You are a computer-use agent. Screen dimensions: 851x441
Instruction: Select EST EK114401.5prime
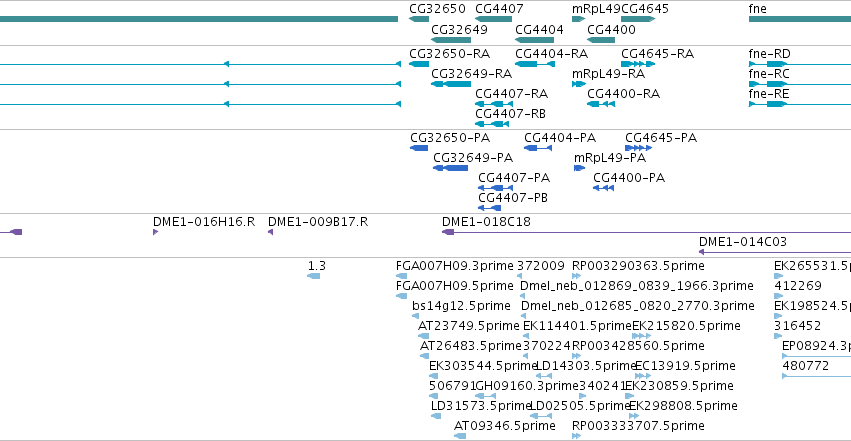[526, 336]
